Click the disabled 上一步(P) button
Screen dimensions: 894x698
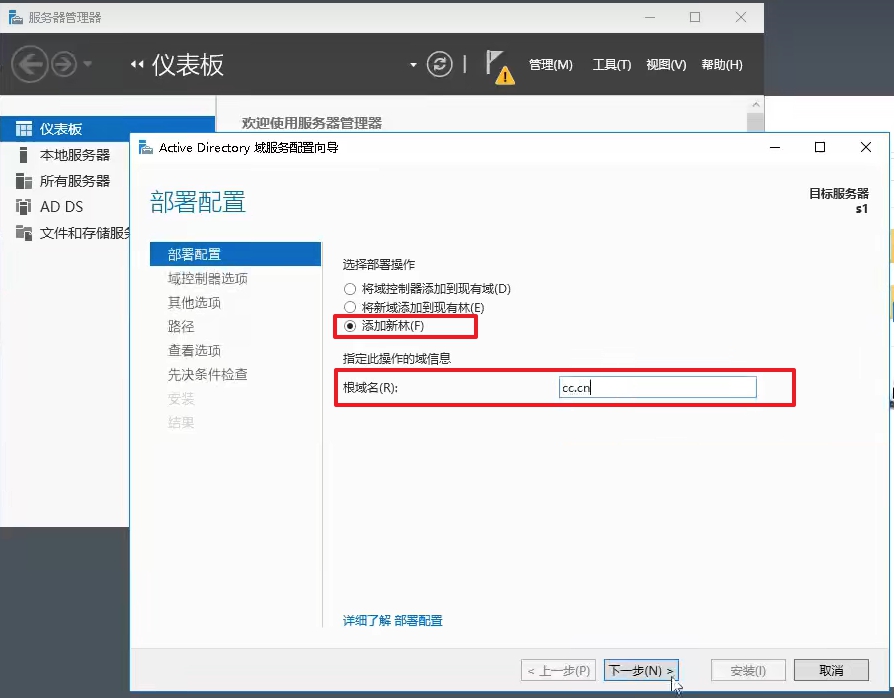[x=558, y=671]
